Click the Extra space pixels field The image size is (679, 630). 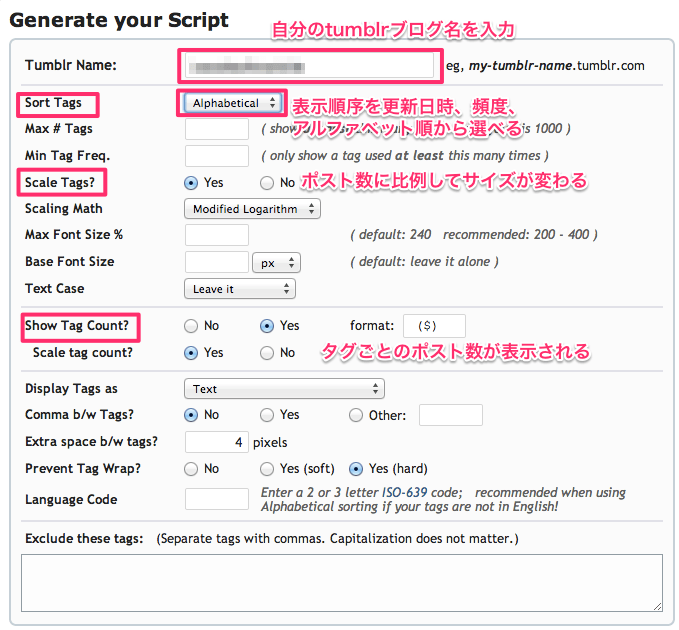tap(217, 442)
